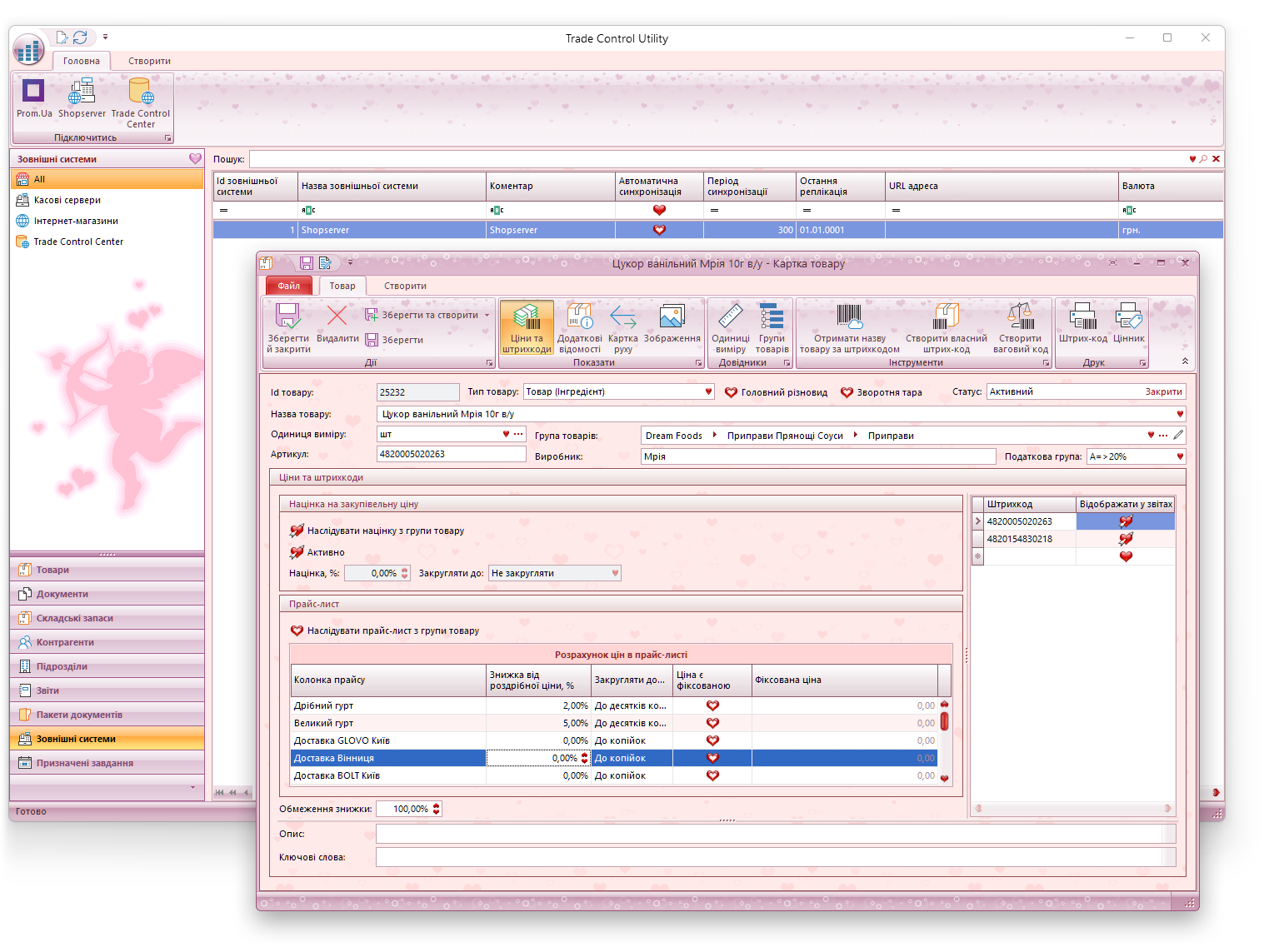The width and height of the screenshot is (1264, 952).
Task: Toggle Наслідувати прайс-лист з групи товару
Action: click(297, 631)
